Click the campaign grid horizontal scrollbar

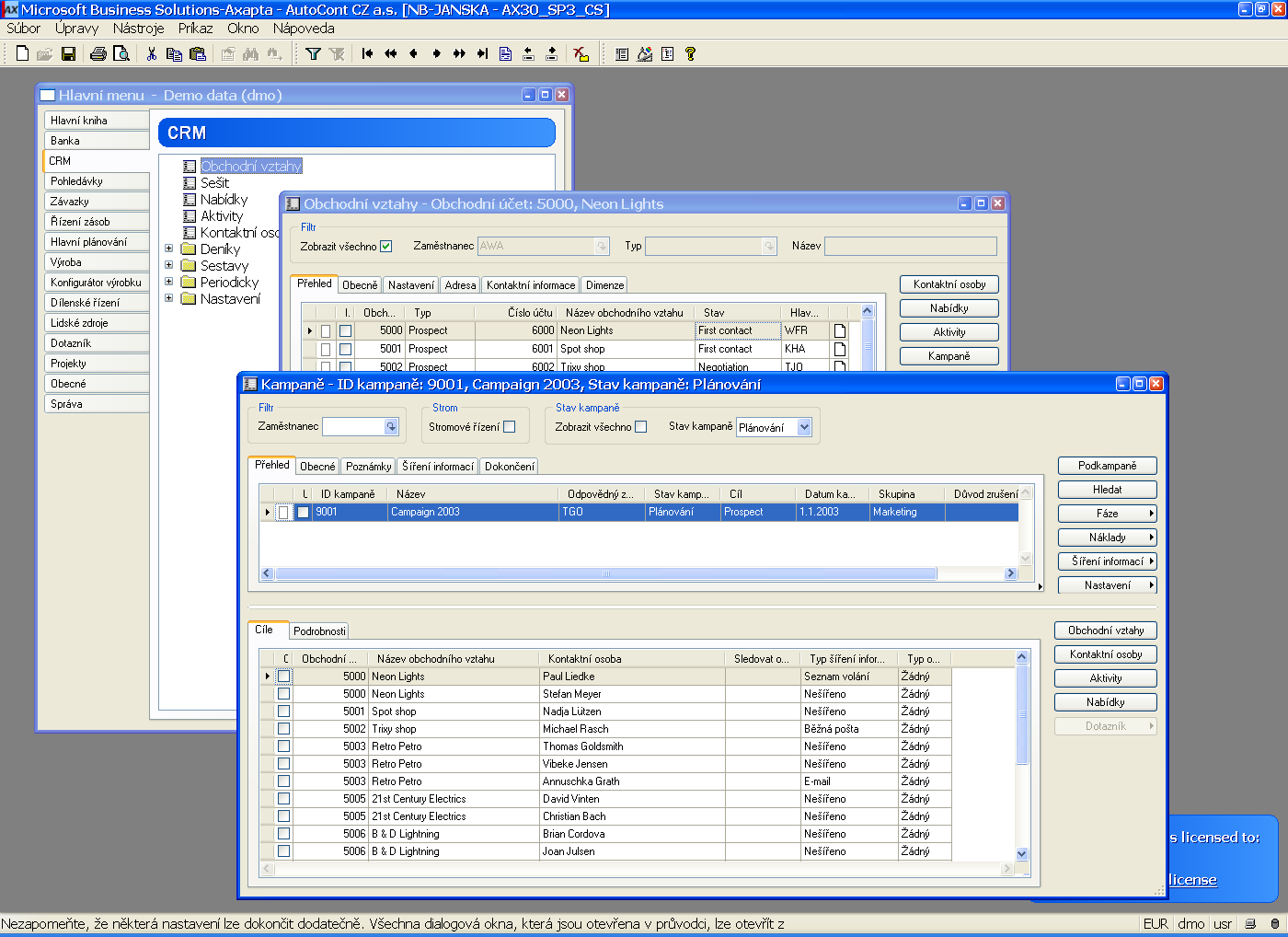[606, 573]
